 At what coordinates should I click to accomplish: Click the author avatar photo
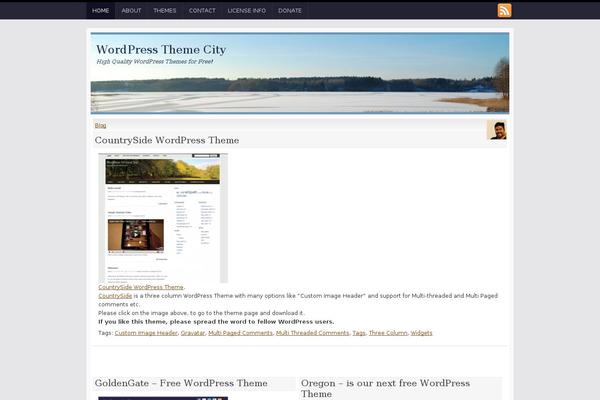pos(497,130)
